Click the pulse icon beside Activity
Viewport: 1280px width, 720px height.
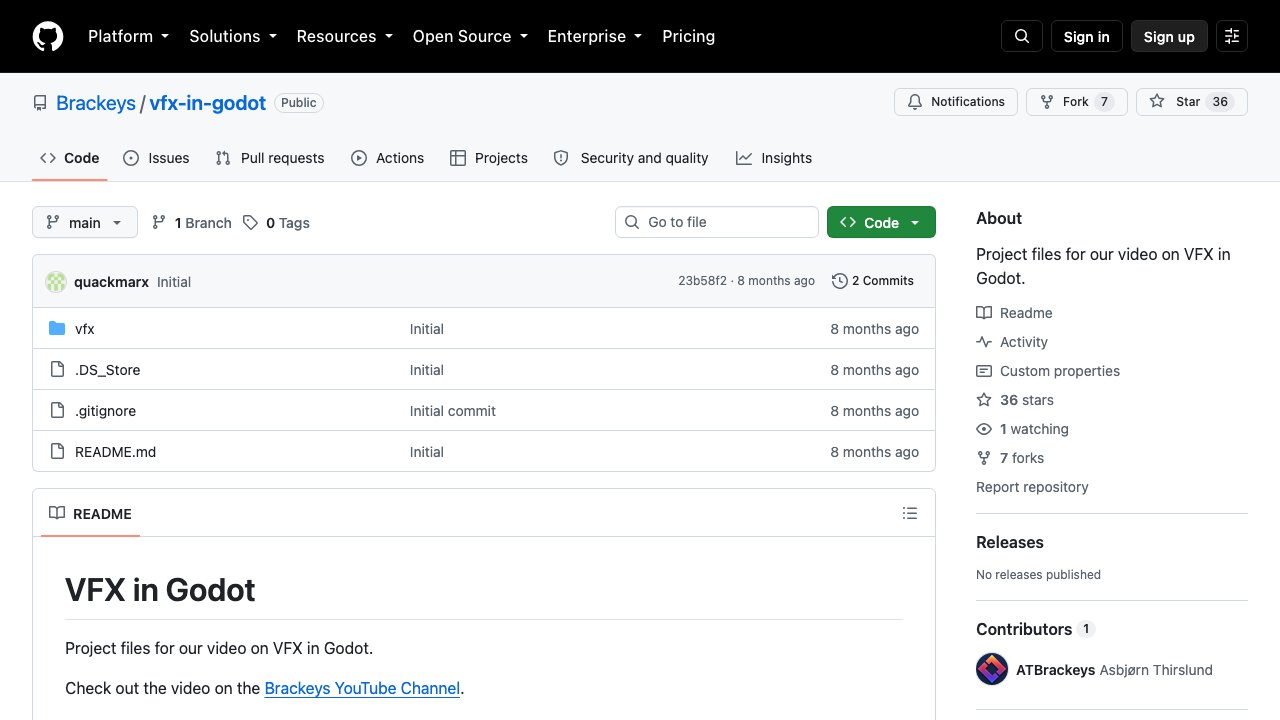click(984, 342)
